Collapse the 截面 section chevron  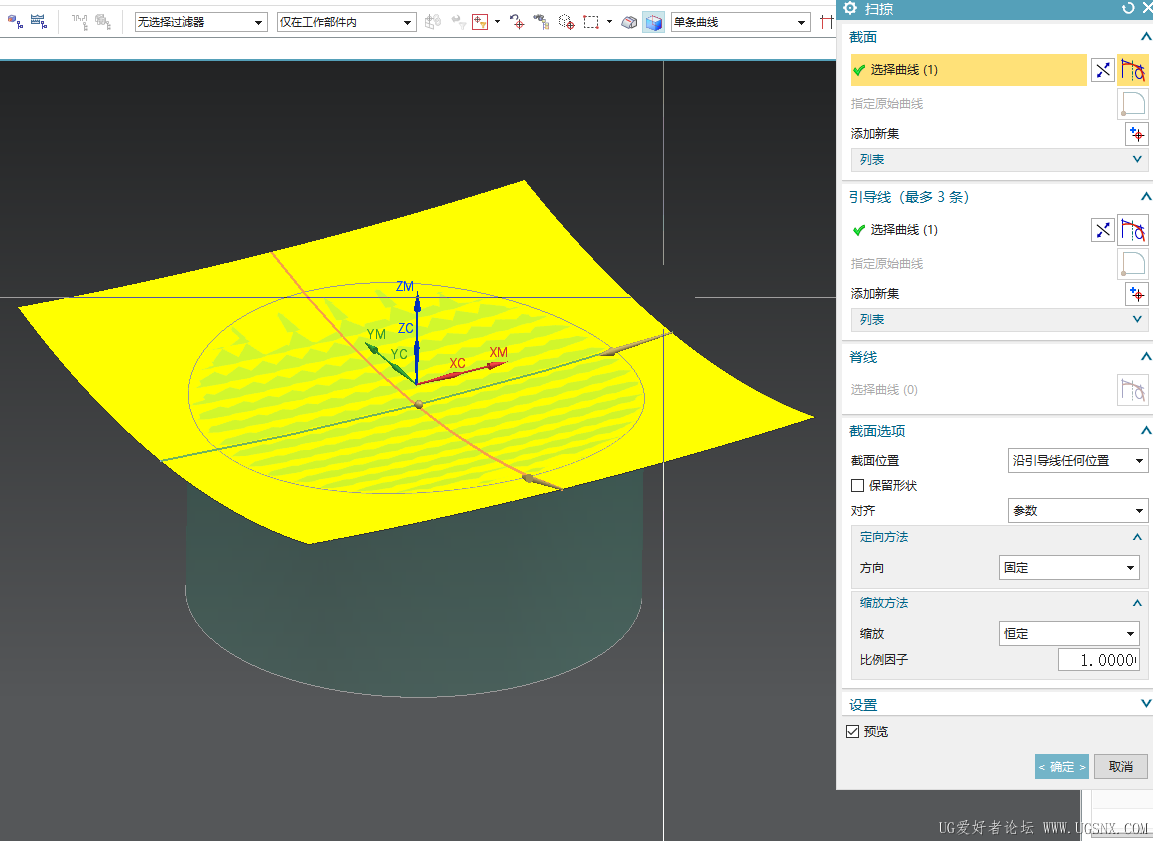click(1146, 37)
